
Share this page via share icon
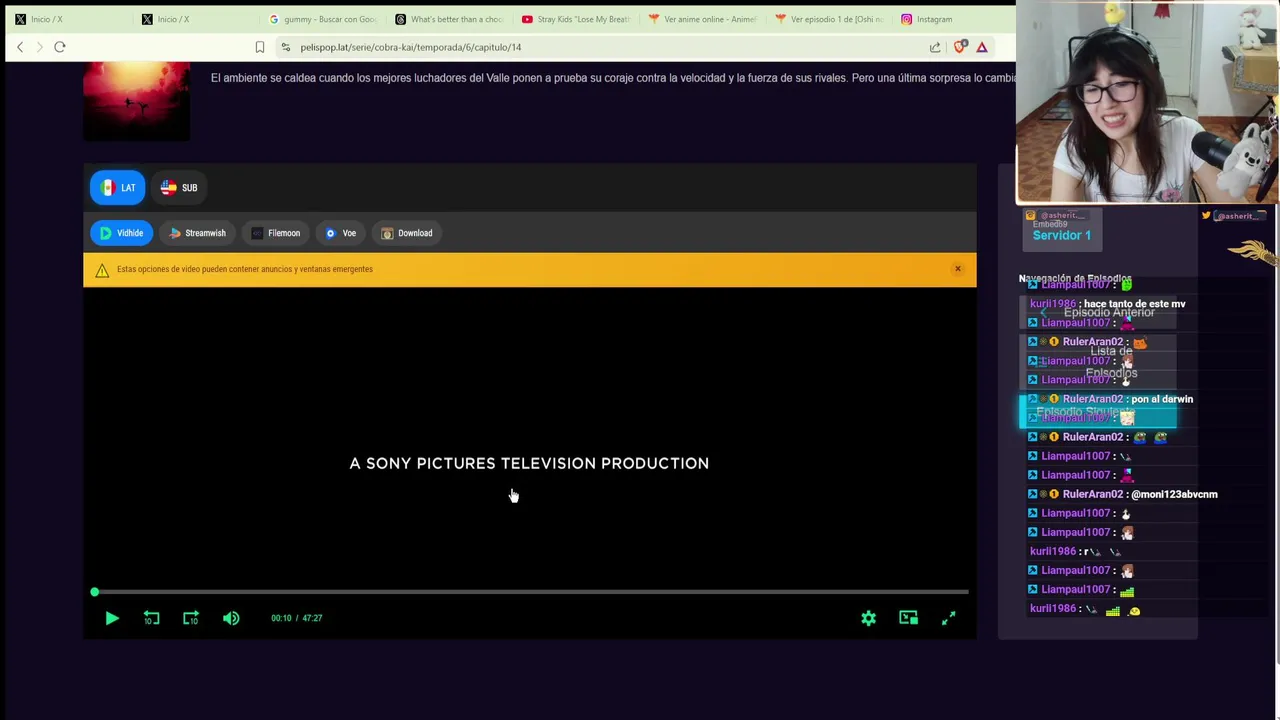click(935, 47)
